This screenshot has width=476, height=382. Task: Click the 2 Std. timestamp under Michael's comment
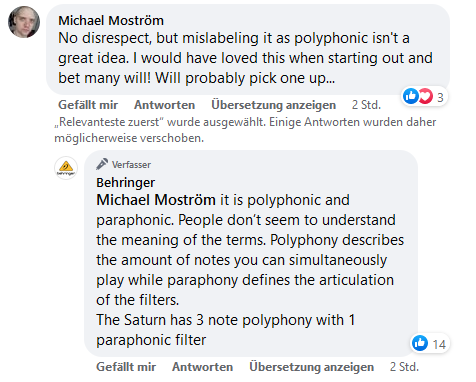click(x=366, y=105)
